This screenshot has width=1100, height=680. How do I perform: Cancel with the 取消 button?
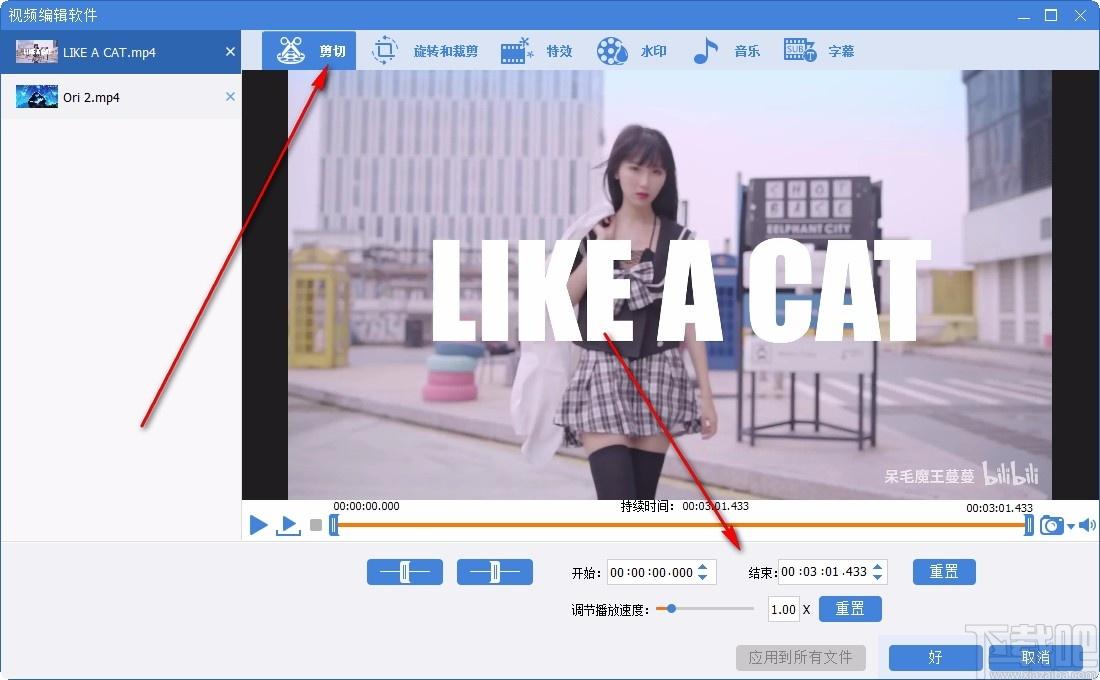click(1035, 658)
